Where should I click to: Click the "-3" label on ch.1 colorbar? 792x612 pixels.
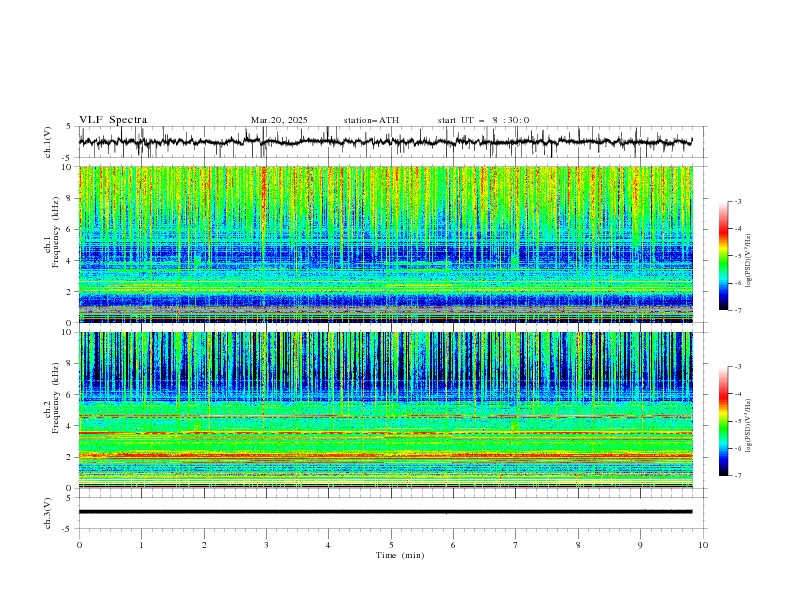click(x=737, y=201)
